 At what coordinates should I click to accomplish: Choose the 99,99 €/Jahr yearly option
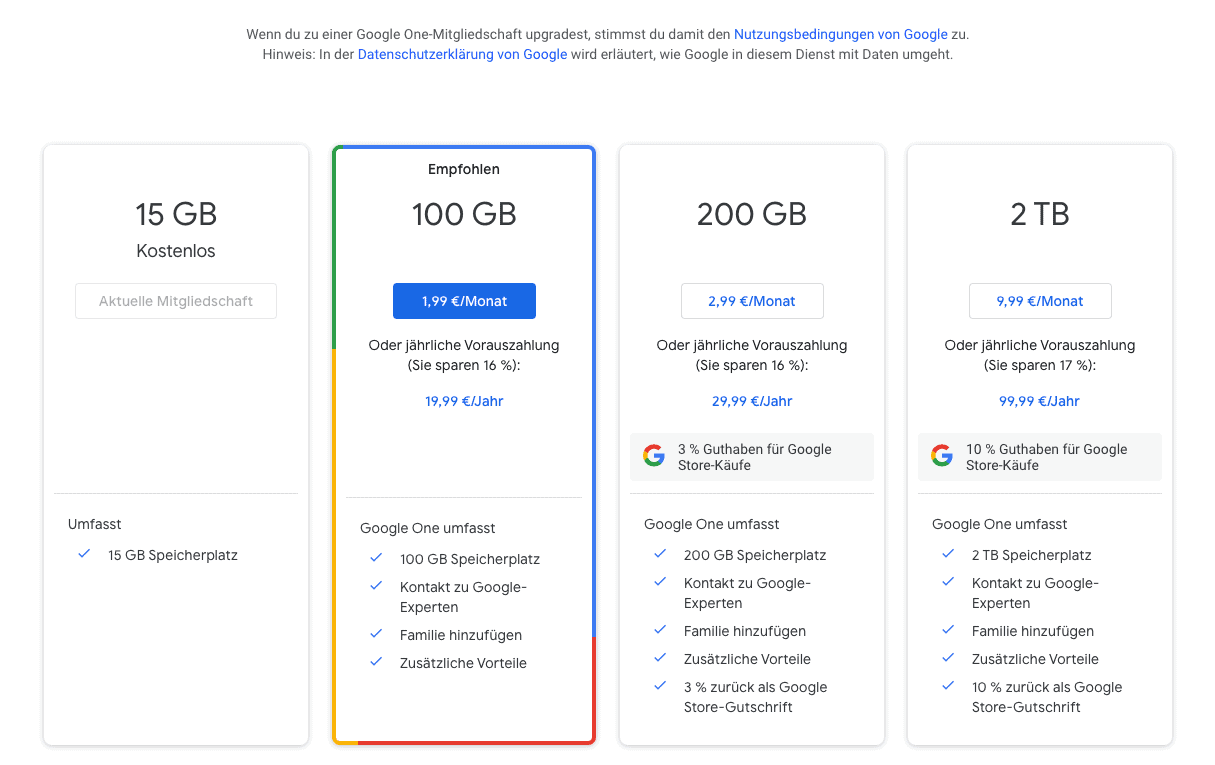[x=1040, y=400]
